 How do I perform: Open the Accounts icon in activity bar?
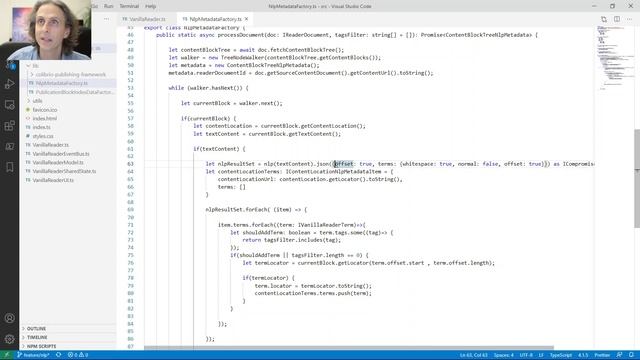(10, 318)
